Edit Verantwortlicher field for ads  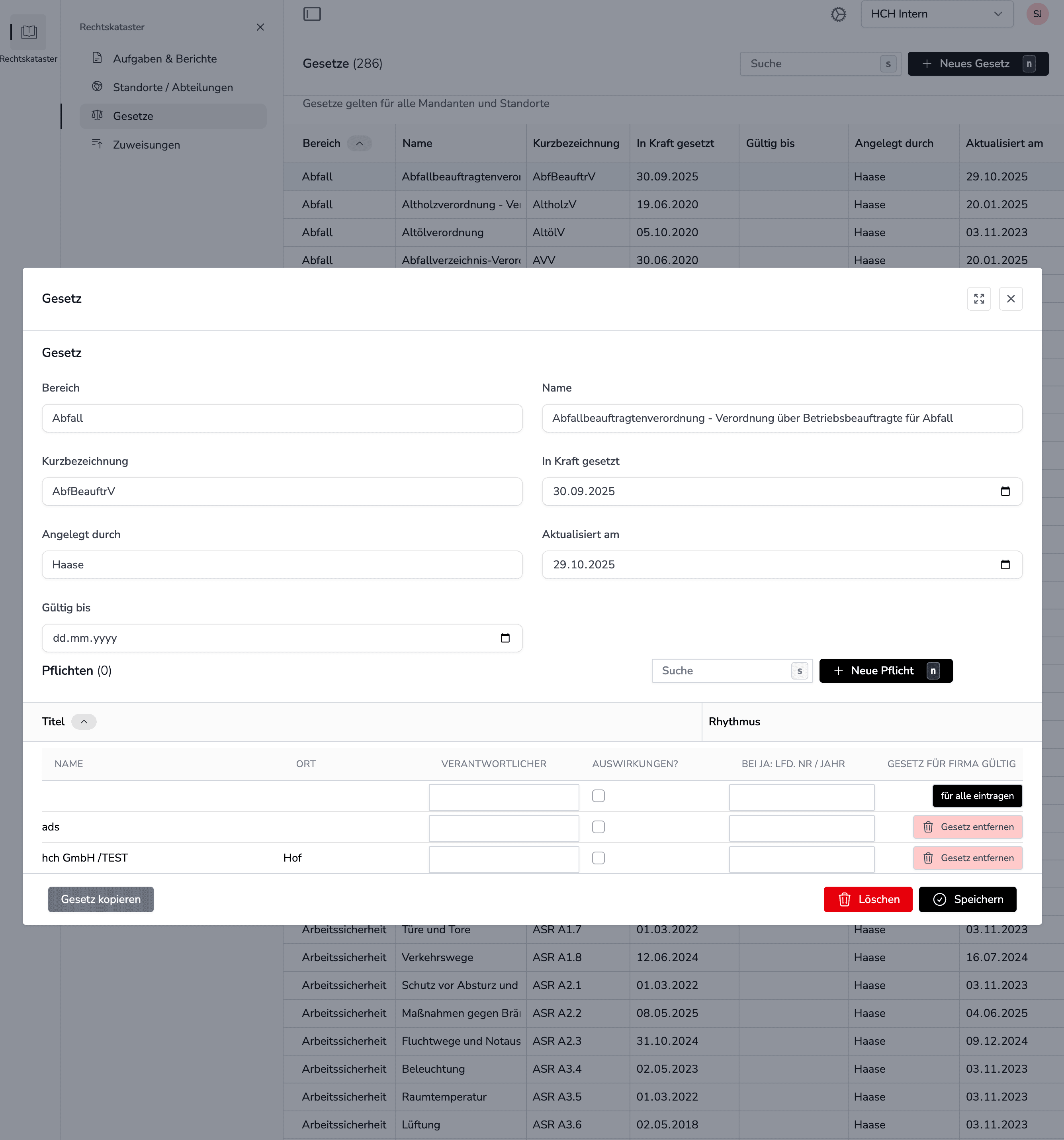(x=504, y=829)
